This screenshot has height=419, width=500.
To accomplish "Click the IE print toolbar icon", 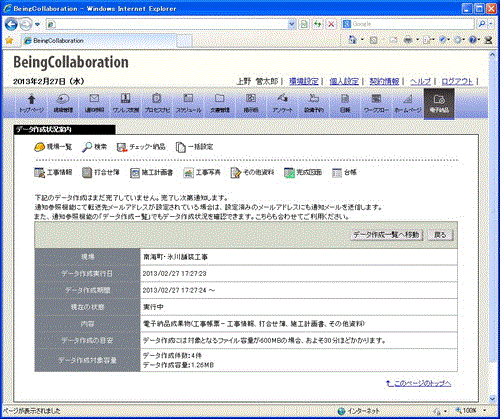I will click(408, 40).
